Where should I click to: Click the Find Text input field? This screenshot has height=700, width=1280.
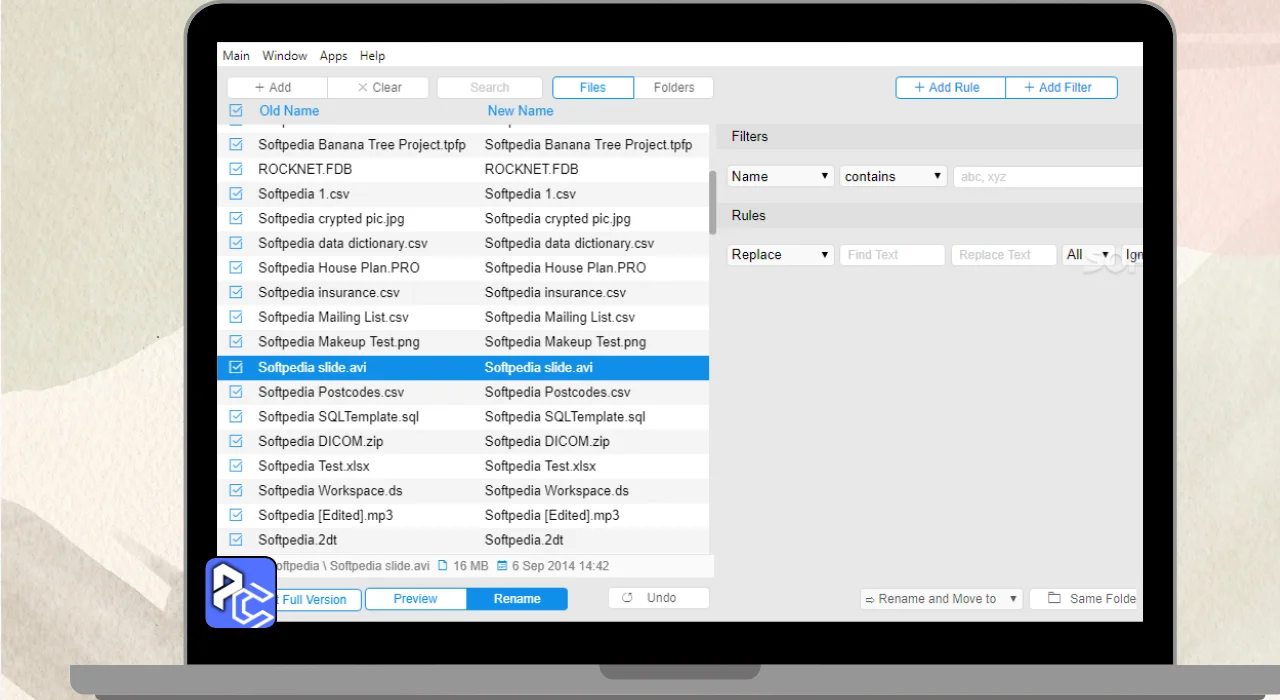point(892,255)
